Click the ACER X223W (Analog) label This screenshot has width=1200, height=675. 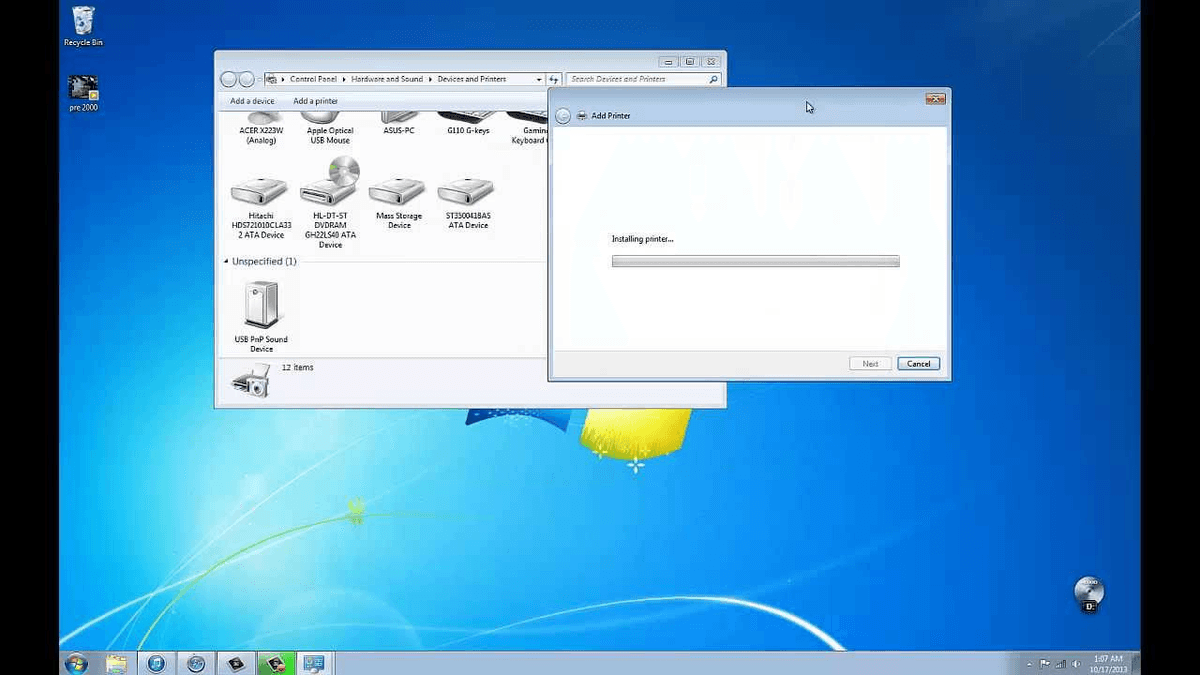262,135
